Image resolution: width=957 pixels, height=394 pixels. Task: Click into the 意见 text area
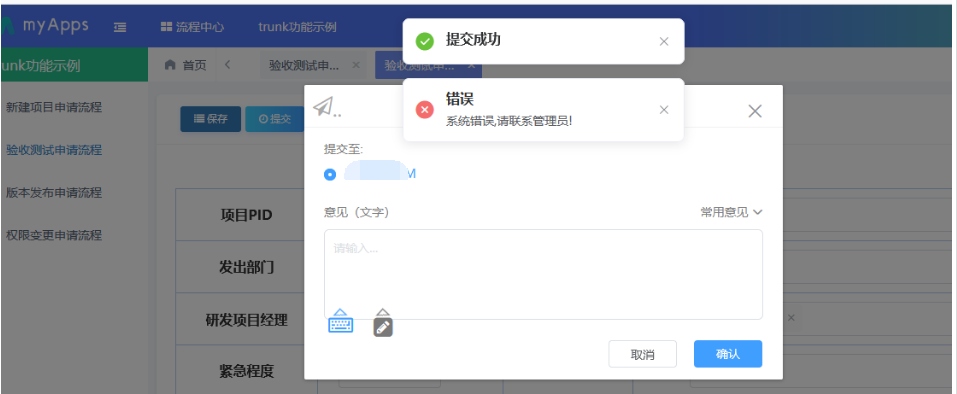click(543, 274)
